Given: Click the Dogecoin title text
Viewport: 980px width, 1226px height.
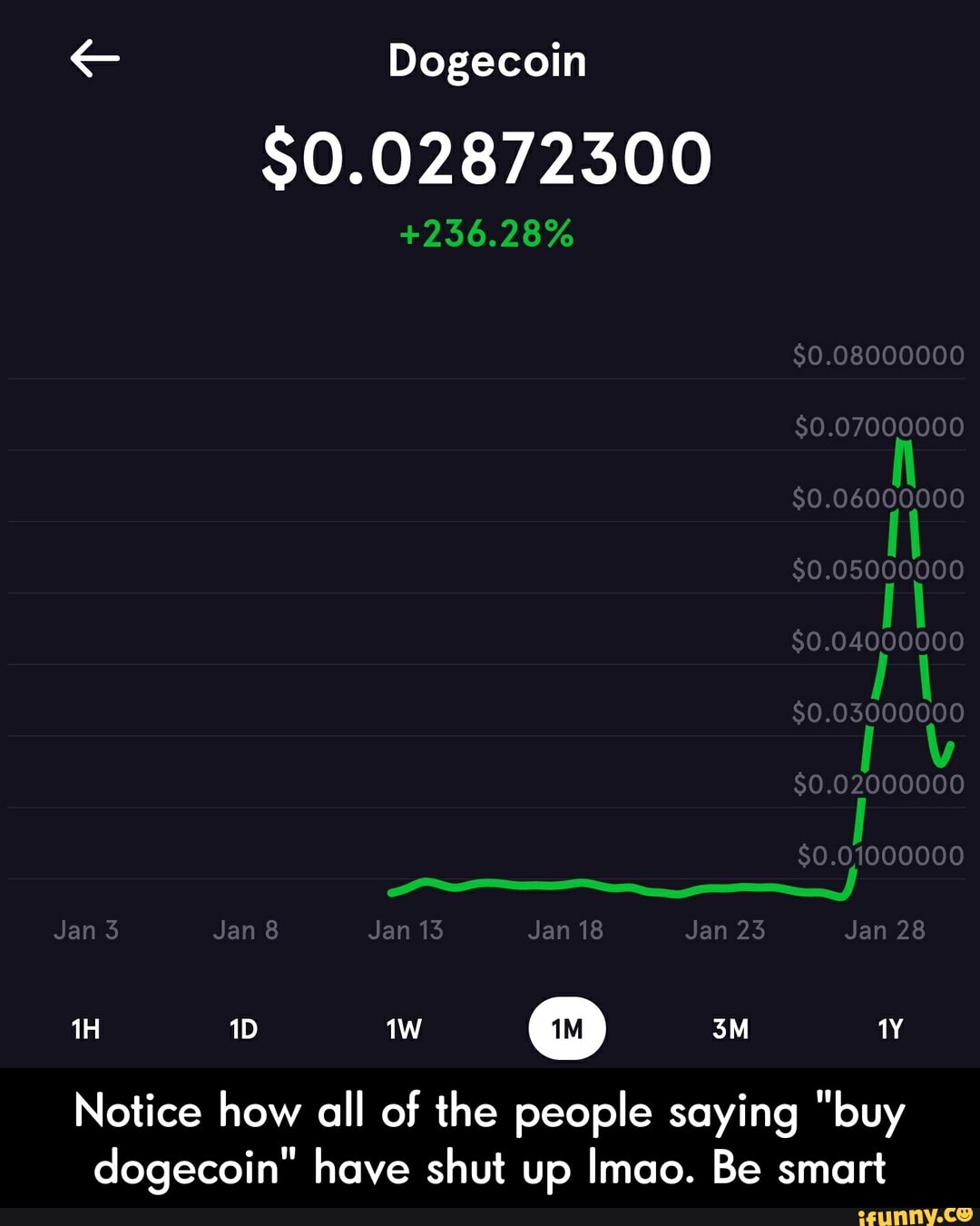Looking at the screenshot, I should 487,63.
